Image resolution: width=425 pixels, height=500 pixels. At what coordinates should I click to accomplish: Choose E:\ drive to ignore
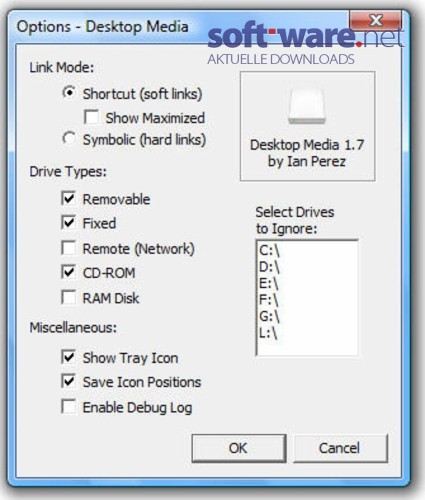click(307, 284)
